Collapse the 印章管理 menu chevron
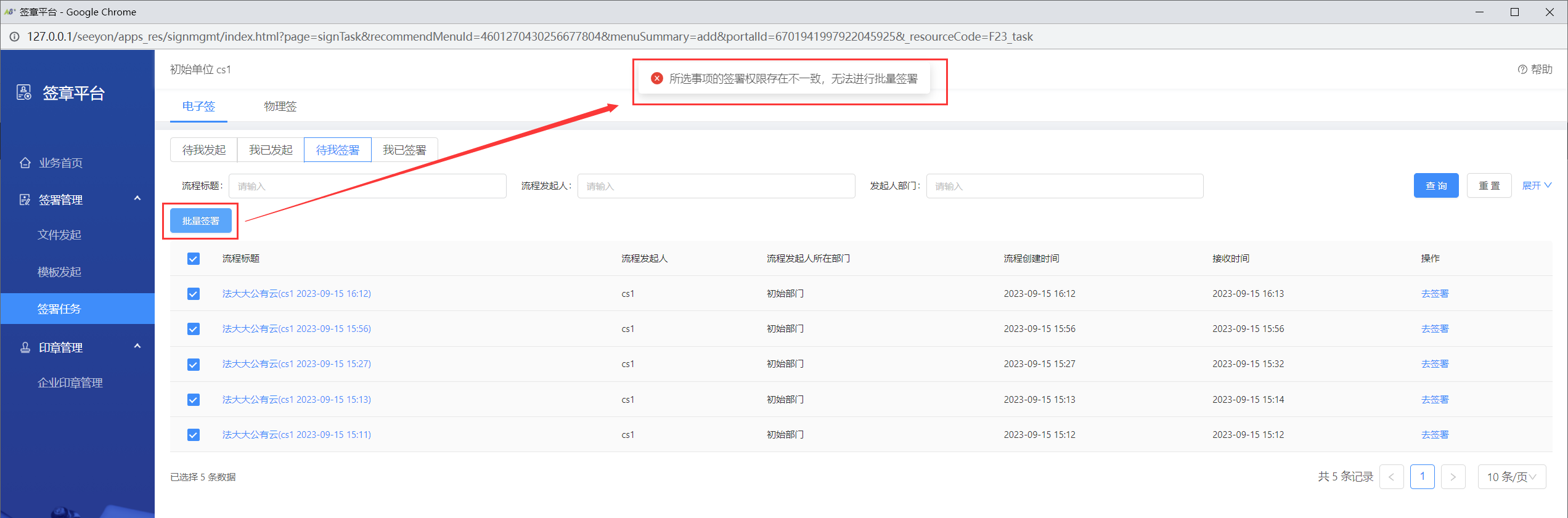Image resolution: width=1568 pixels, height=518 pixels. point(137,346)
